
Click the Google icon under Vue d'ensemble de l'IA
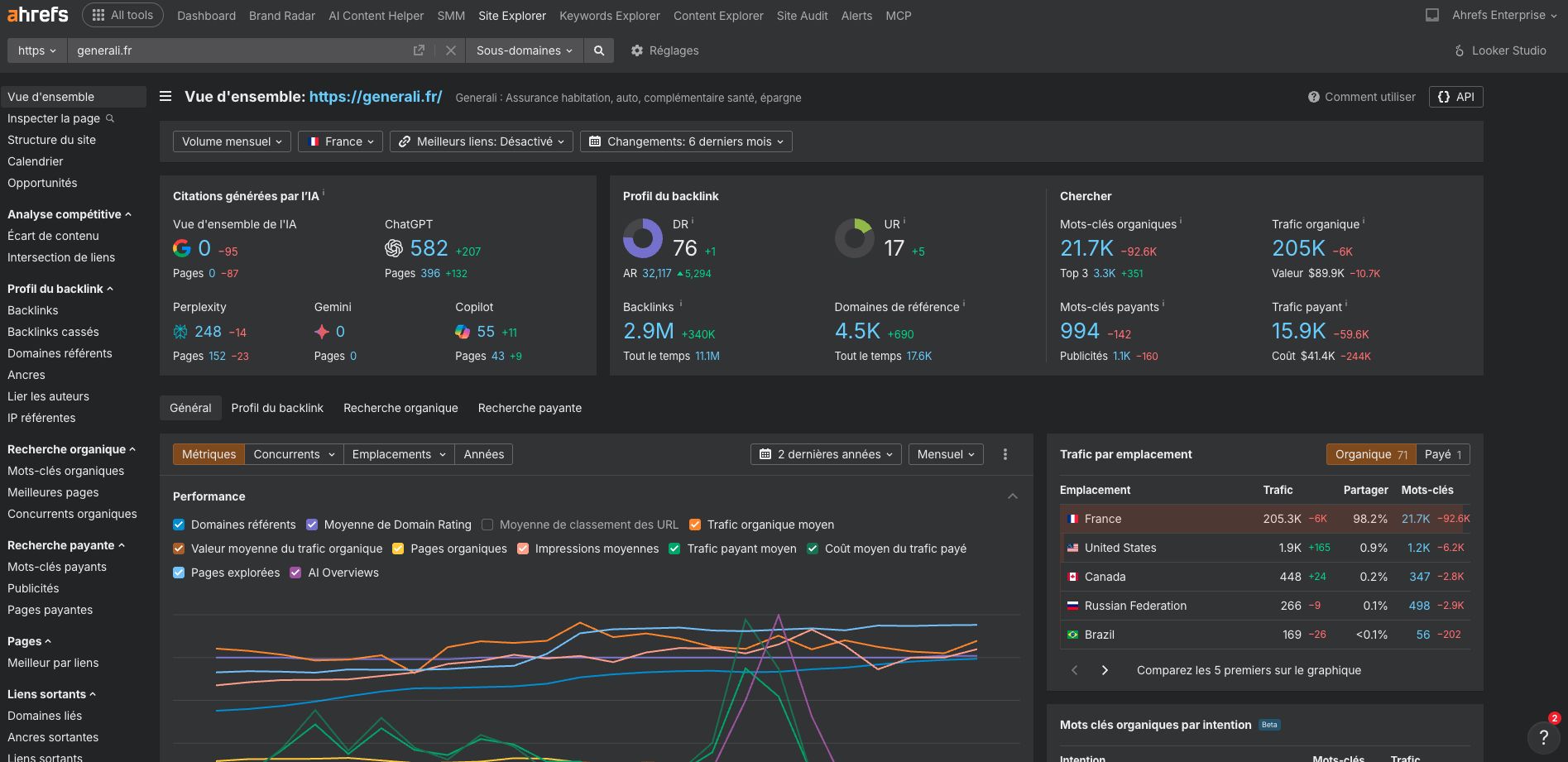click(x=181, y=247)
